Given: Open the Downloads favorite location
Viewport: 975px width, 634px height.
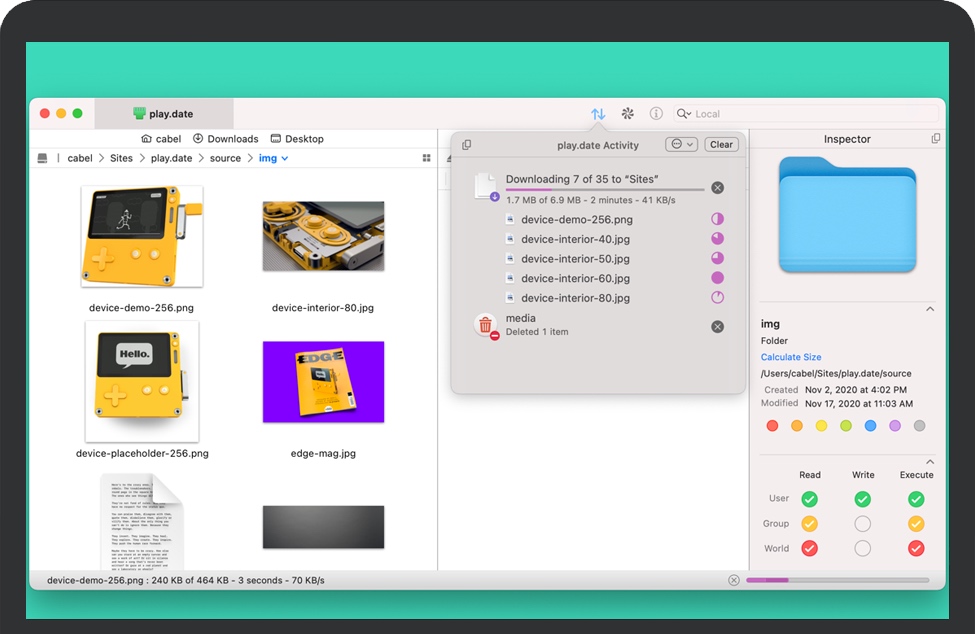Looking at the screenshot, I should coord(225,139).
